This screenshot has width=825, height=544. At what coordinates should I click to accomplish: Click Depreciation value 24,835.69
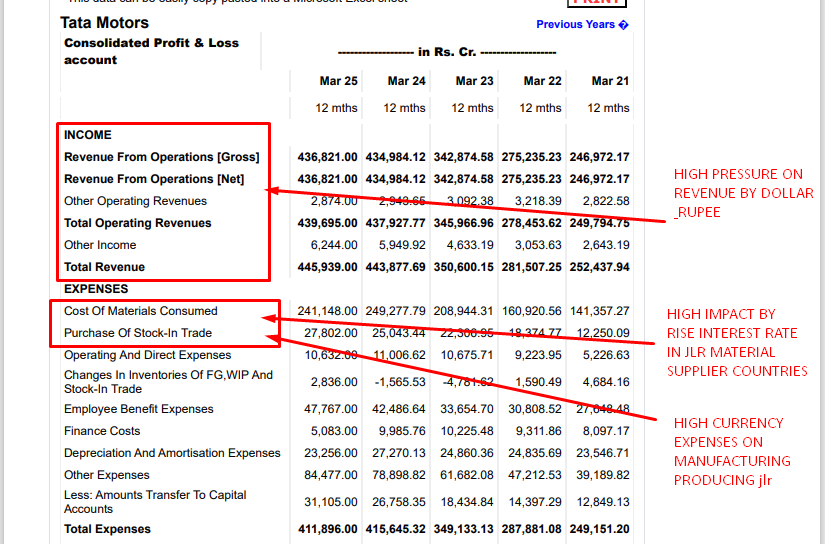[535, 453]
